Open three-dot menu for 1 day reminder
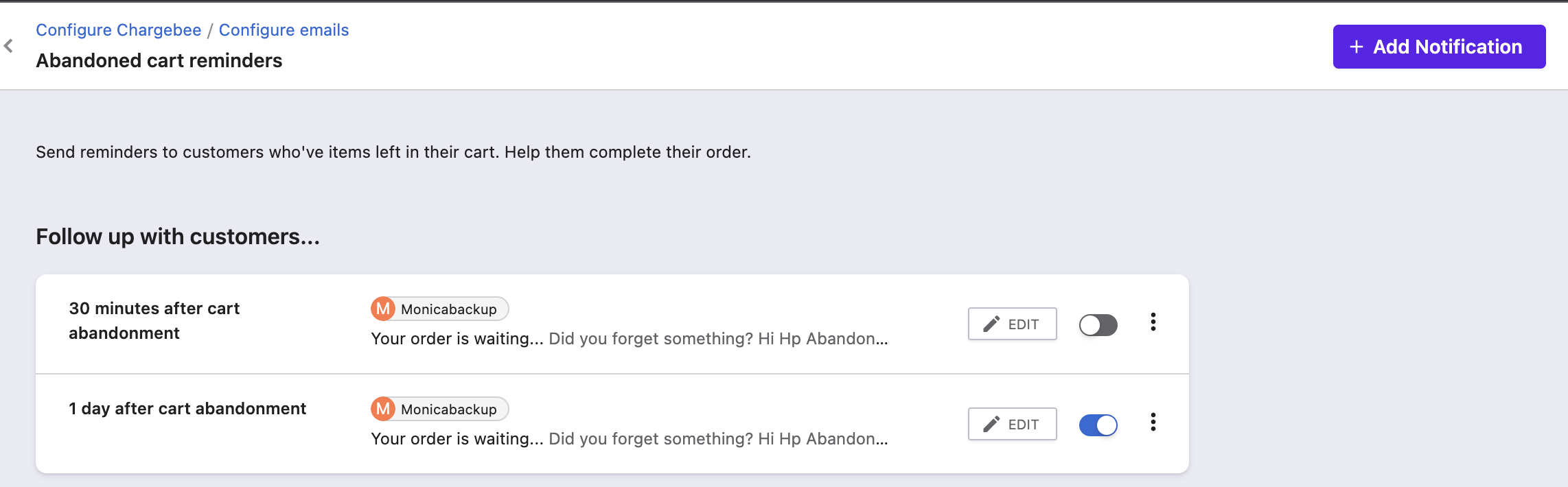1568x487 pixels. click(x=1153, y=423)
